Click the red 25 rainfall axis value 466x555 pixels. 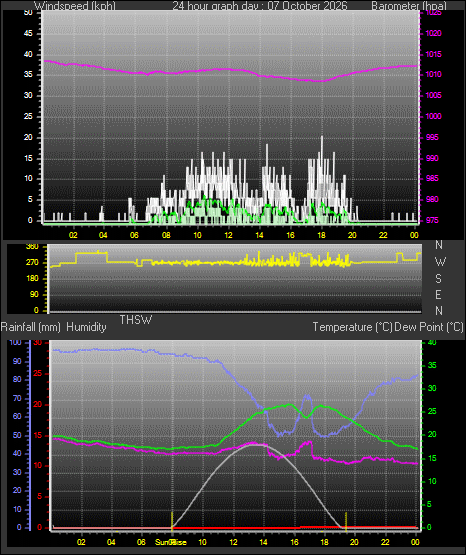point(37,373)
